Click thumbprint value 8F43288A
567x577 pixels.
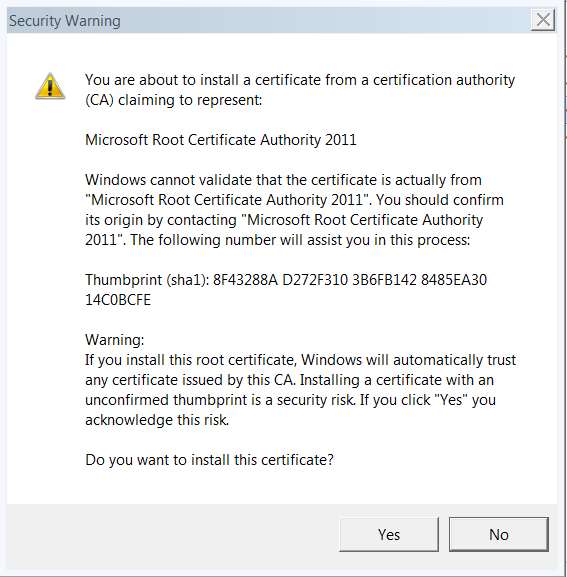[245, 280]
